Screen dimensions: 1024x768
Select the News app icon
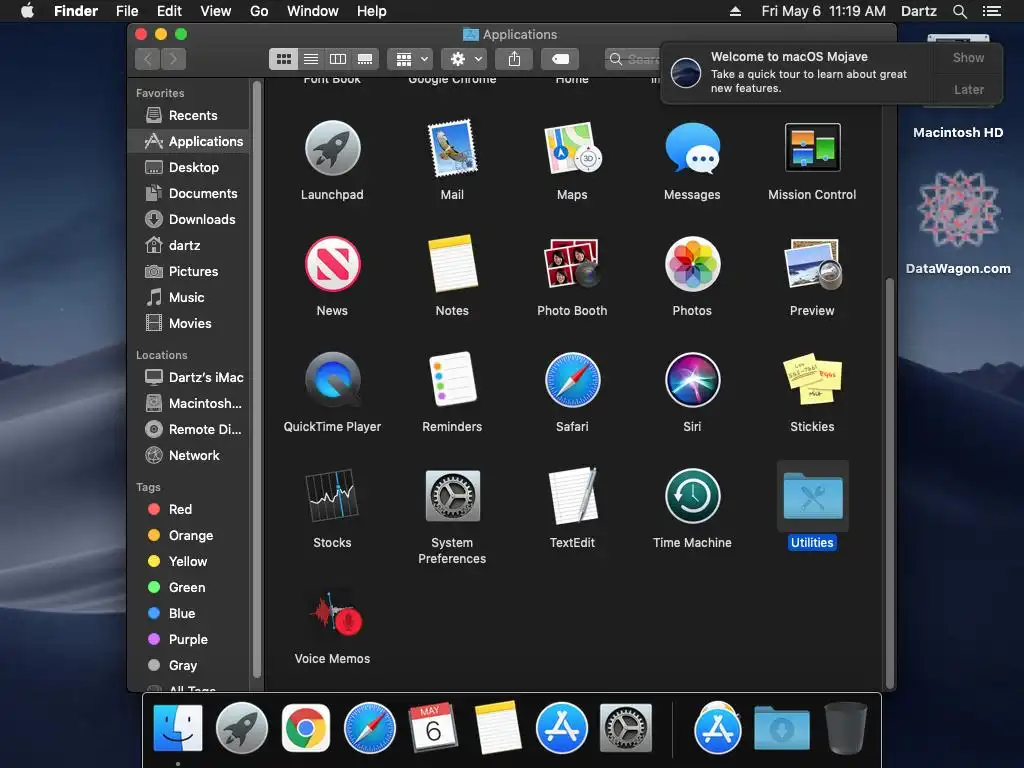click(332, 264)
